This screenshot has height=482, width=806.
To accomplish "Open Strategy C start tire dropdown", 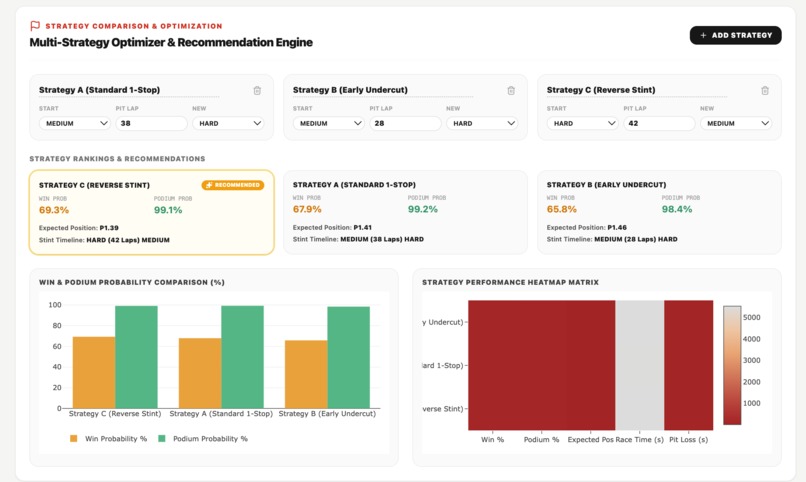I will pyautogui.click(x=582, y=123).
